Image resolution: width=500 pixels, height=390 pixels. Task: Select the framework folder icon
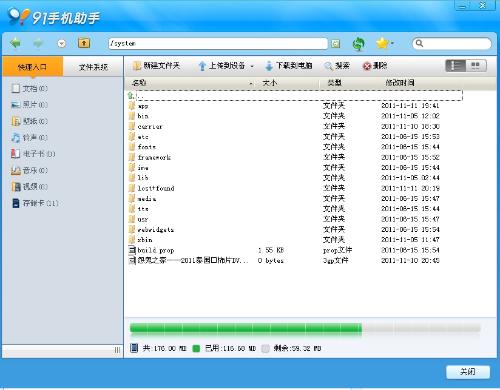tap(132, 157)
